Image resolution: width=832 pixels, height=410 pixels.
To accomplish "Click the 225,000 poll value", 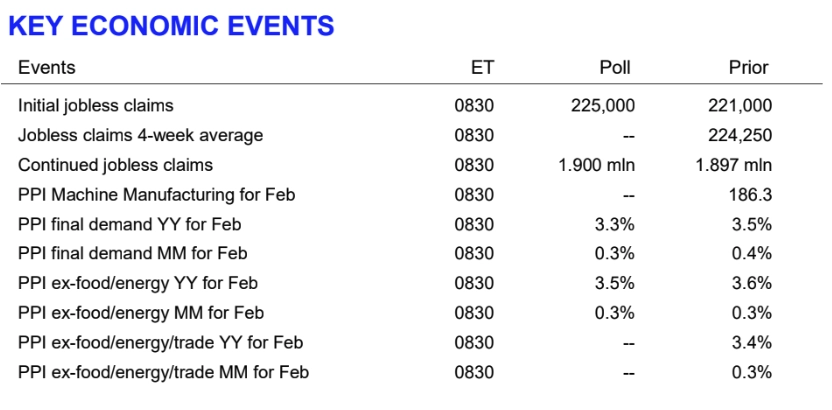I will pos(603,105).
